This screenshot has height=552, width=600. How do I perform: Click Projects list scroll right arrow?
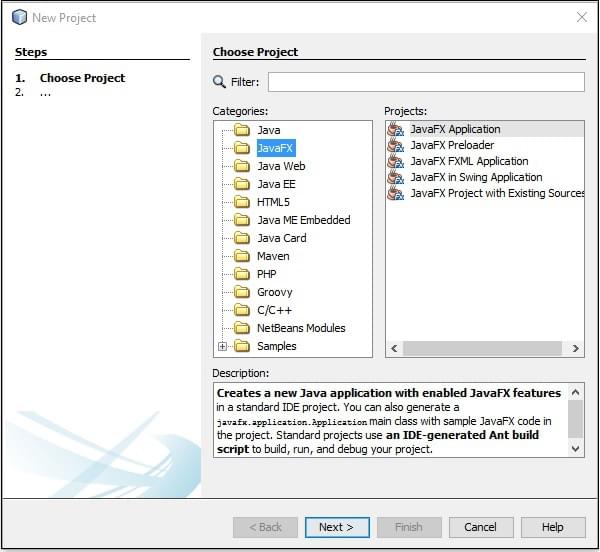click(575, 348)
